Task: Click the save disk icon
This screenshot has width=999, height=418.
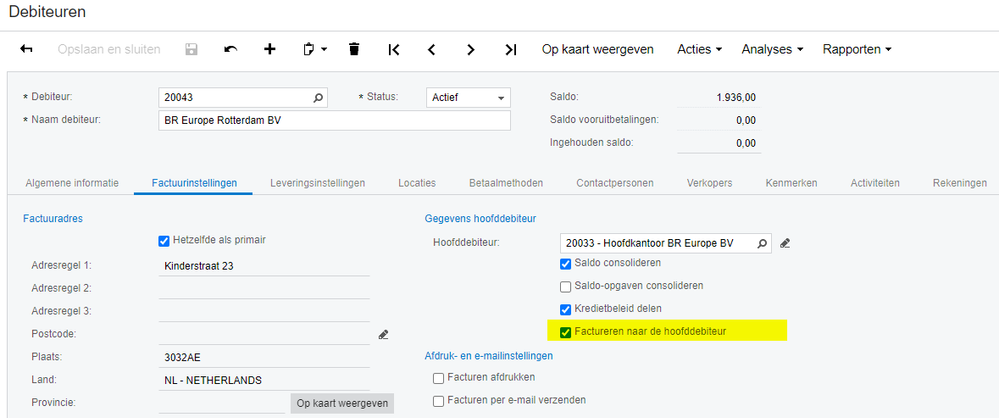Action: pos(191,49)
